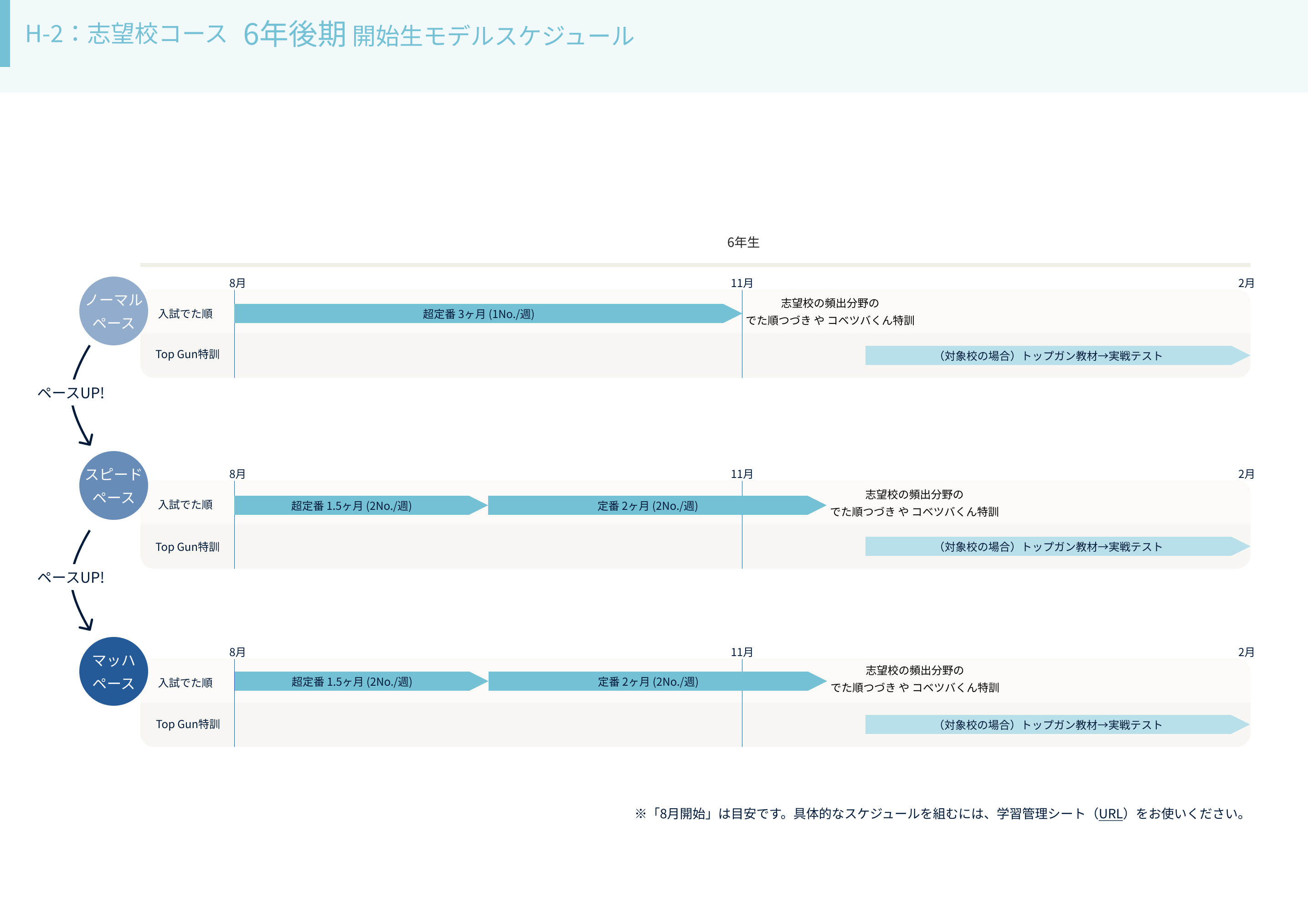Click Top Gun特訓 label in スピードペース row
This screenshot has height=924, width=1308.
click(x=187, y=547)
